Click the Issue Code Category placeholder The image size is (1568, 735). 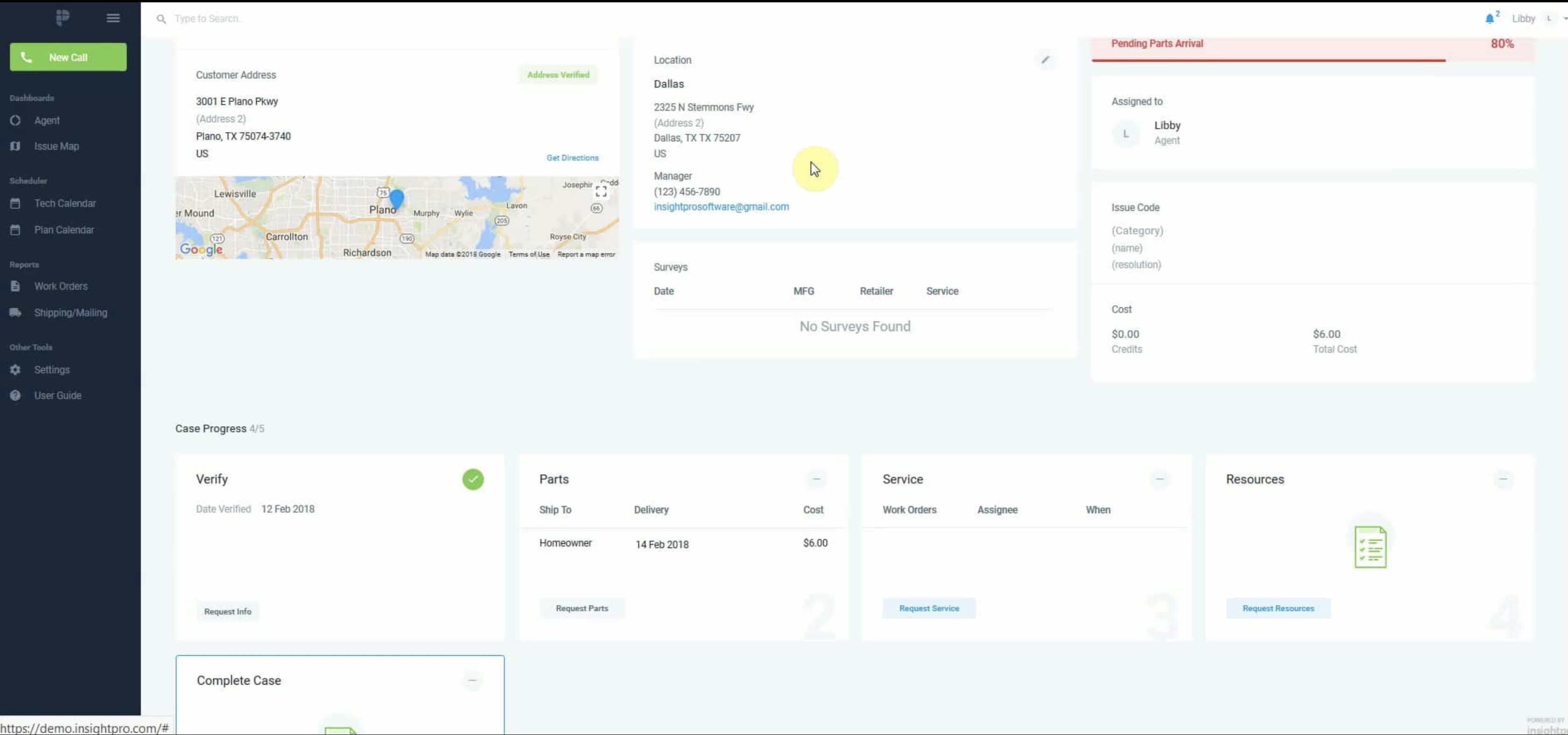[1137, 230]
